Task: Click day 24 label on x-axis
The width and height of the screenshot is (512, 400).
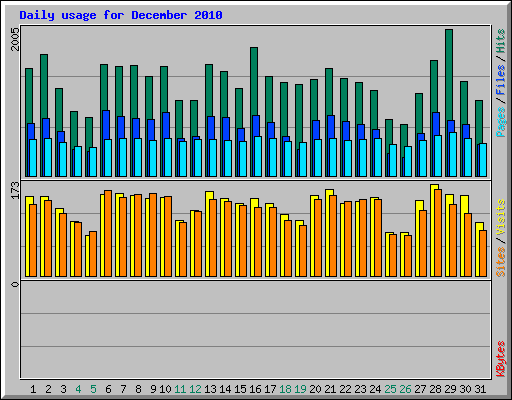Action: coord(375,389)
